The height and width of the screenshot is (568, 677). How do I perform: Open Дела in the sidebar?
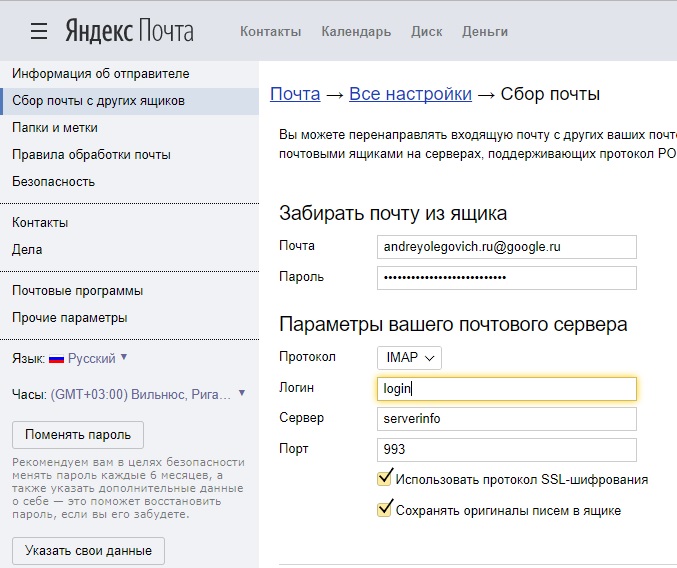pos(130,249)
